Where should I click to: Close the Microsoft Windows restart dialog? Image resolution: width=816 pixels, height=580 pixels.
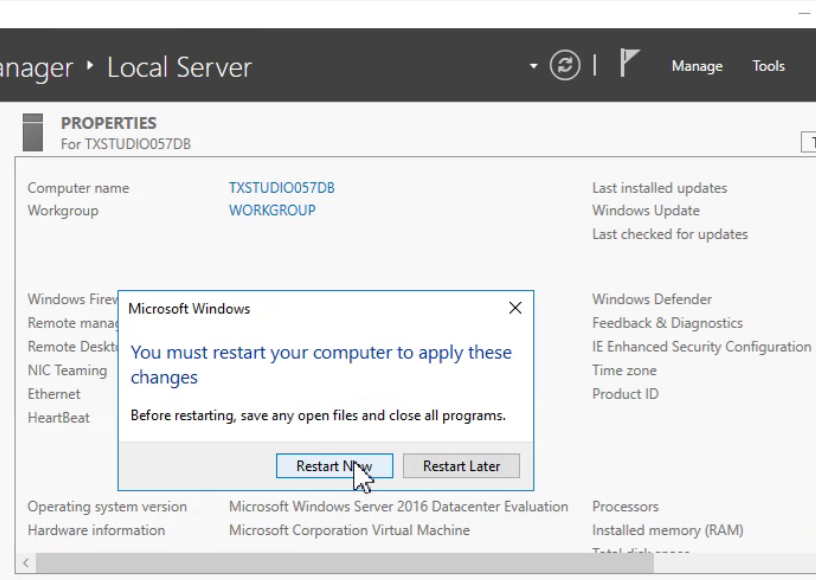click(x=515, y=308)
